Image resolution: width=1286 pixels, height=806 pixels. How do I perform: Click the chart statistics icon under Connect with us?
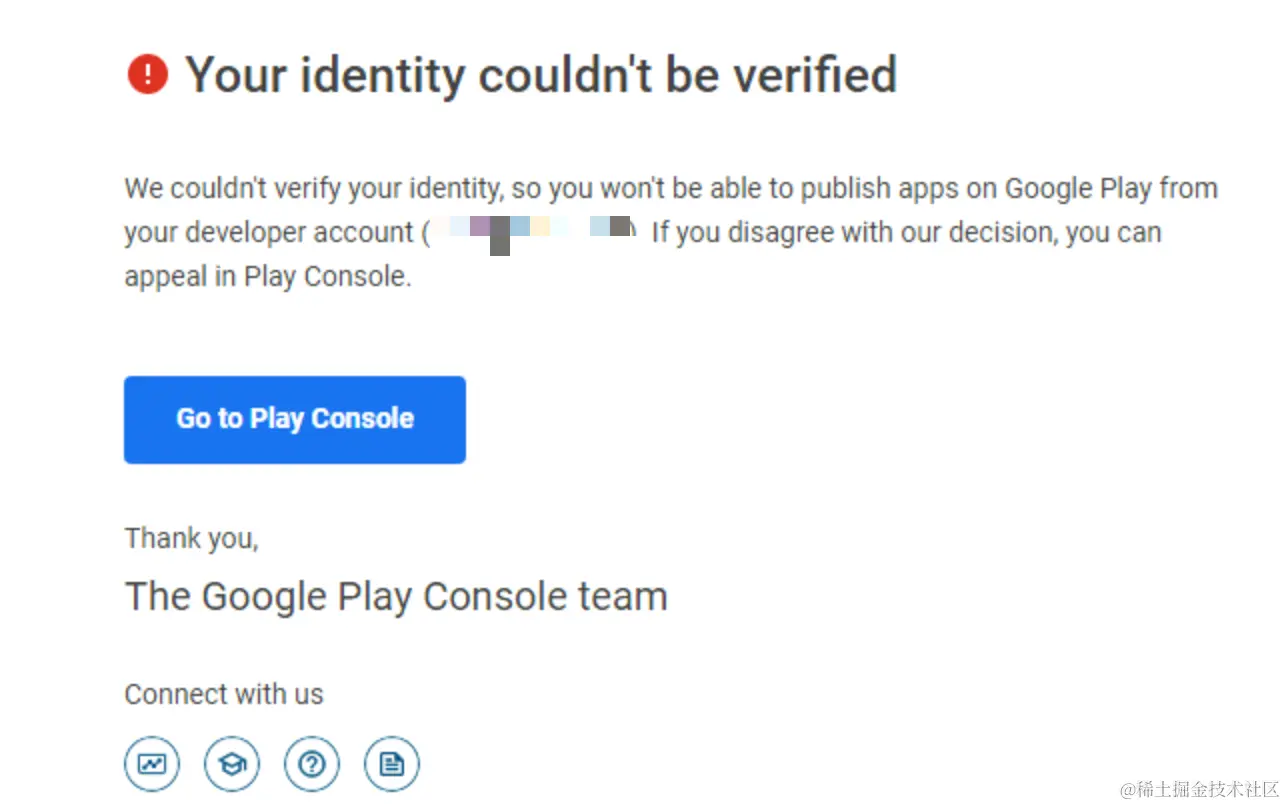pos(152,765)
